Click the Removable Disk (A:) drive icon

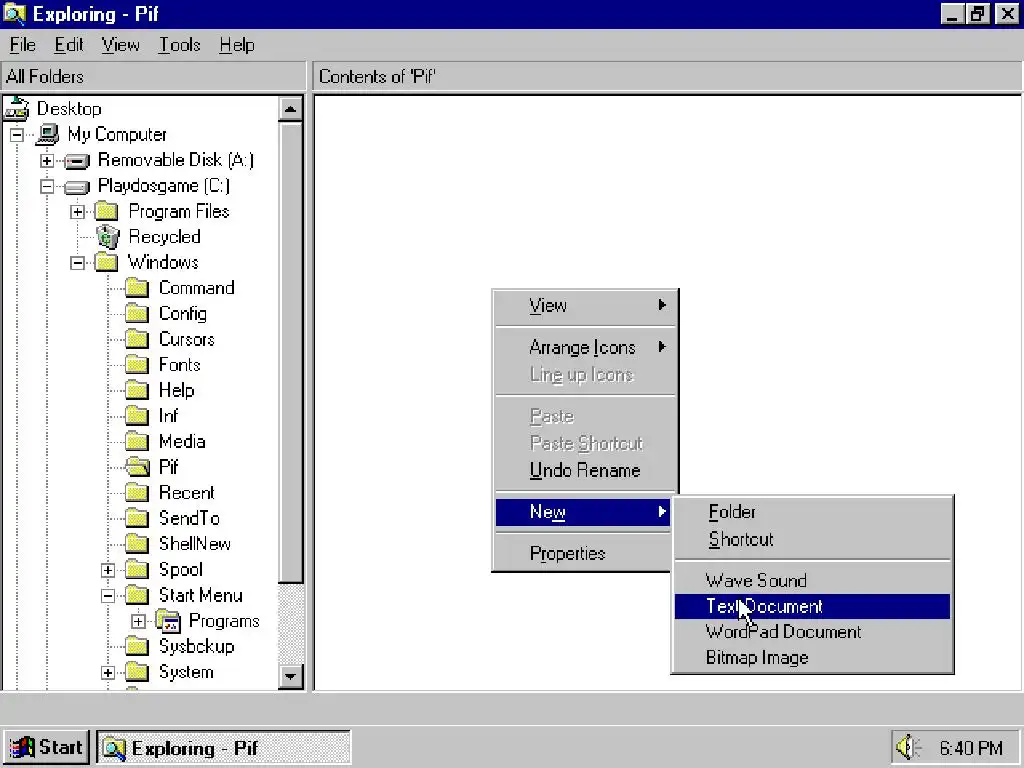(77, 161)
